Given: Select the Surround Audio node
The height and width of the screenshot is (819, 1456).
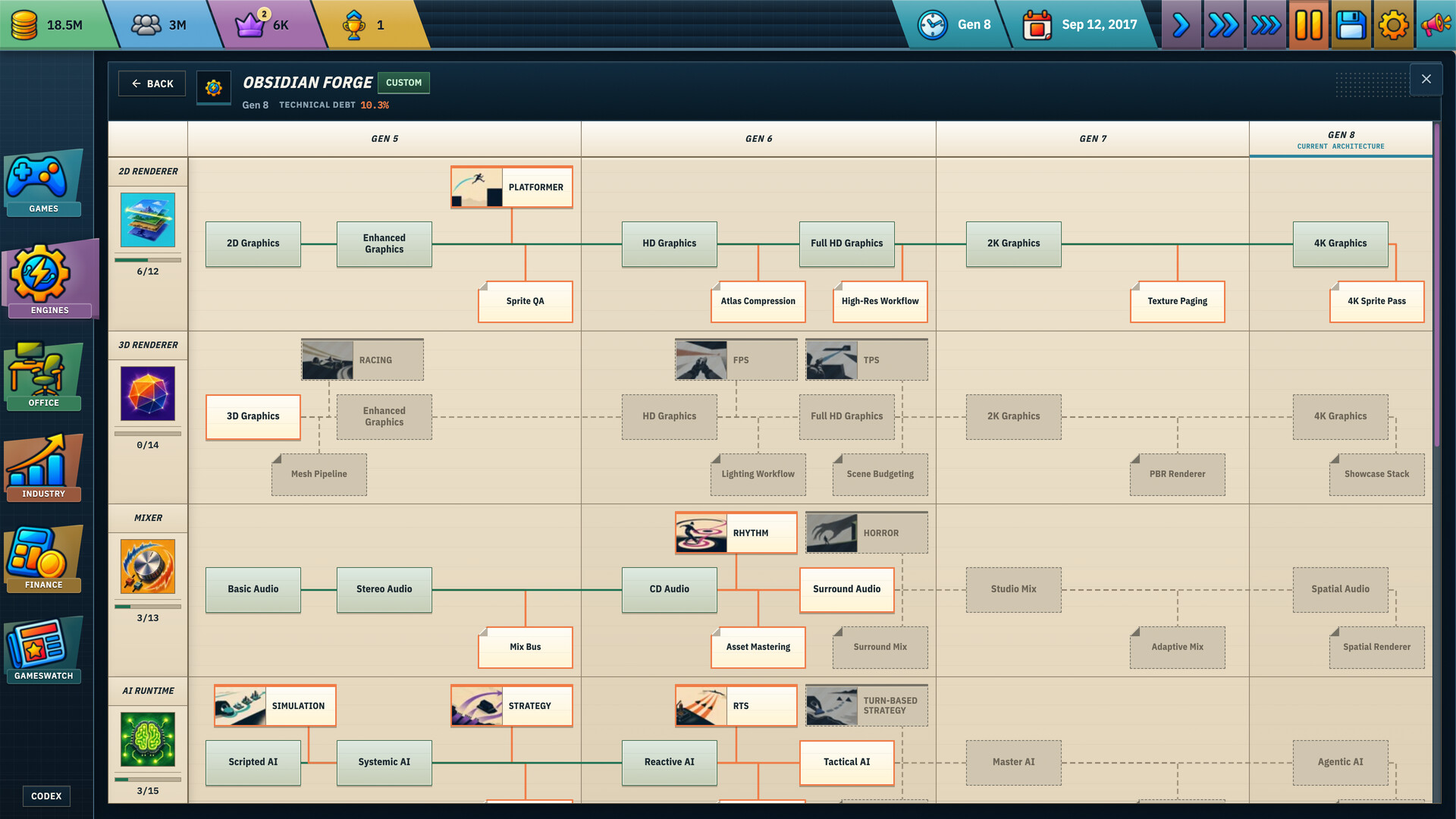Looking at the screenshot, I should pos(847,589).
